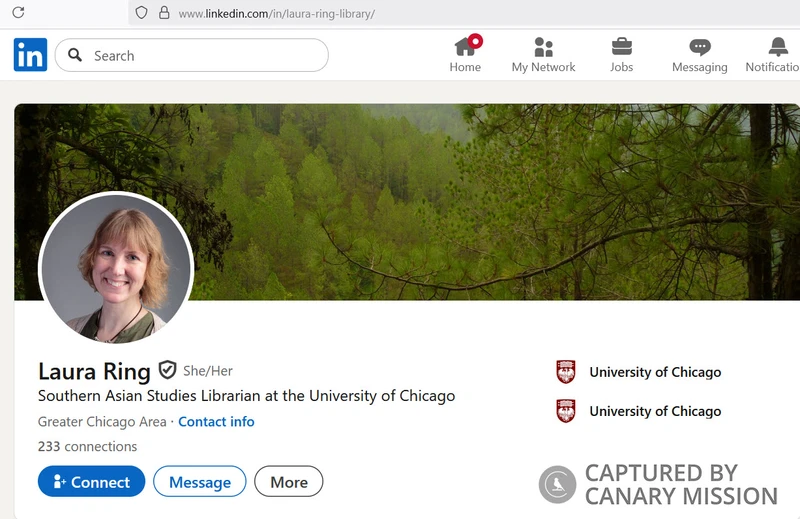Open the More options button

[x=289, y=481]
